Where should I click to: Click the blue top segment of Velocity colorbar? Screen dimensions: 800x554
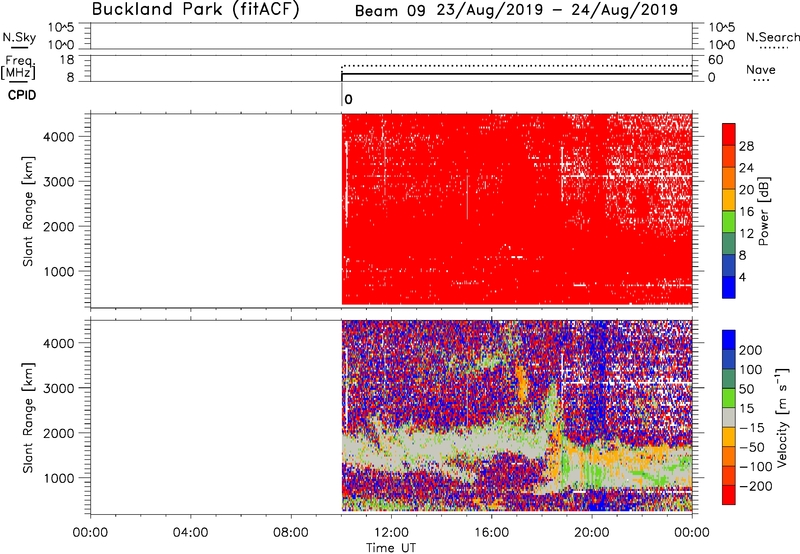click(x=729, y=340)
